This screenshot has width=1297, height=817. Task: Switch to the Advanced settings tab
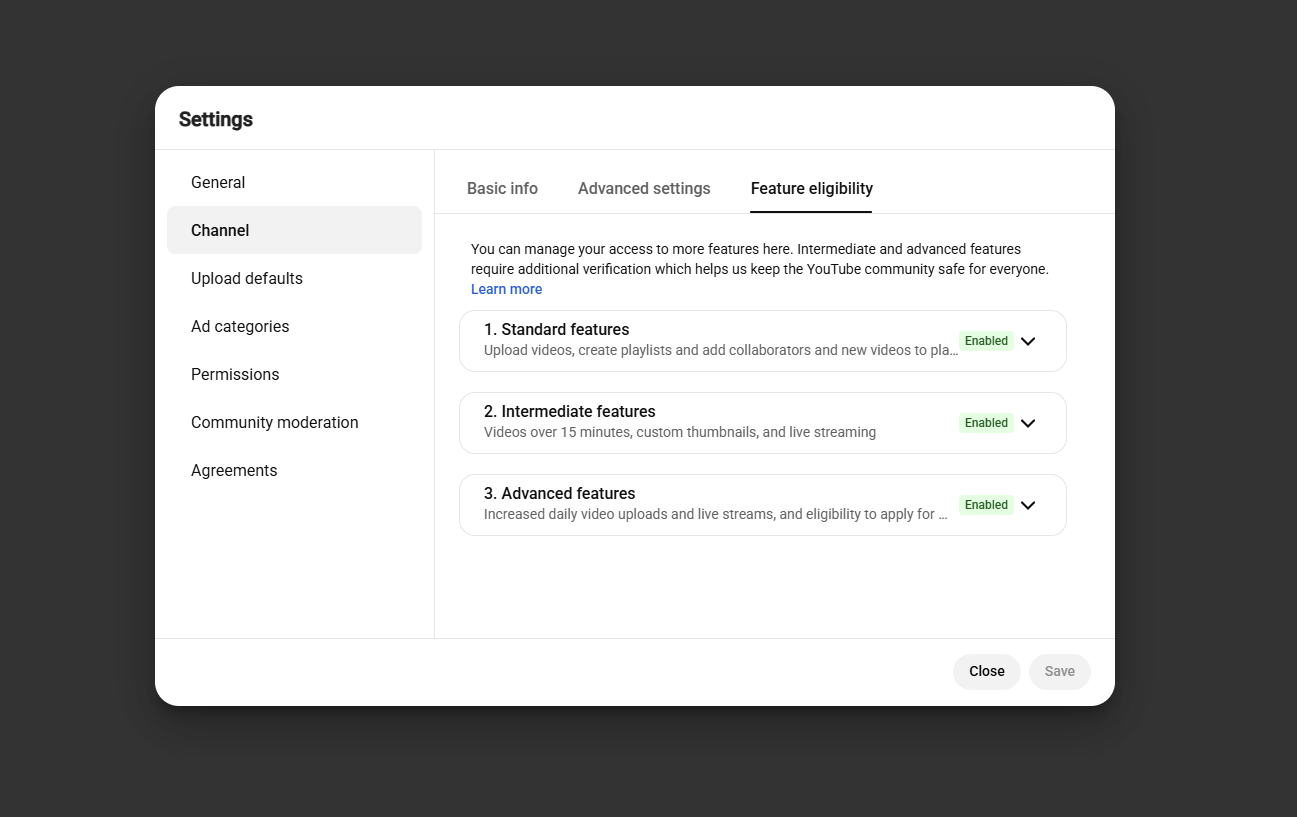click(644, 189)
